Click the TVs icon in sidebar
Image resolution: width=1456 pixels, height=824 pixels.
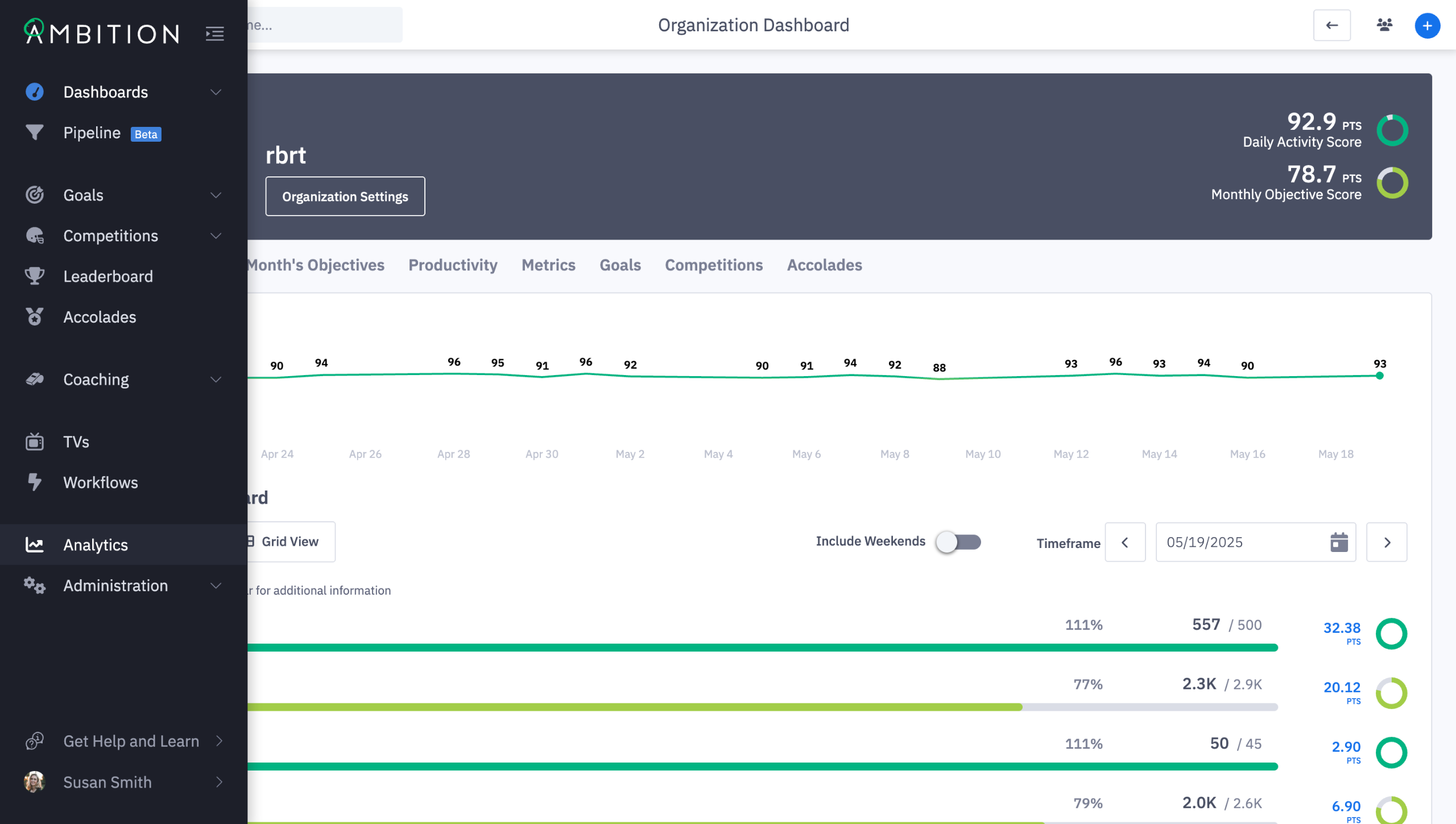[x=35, y=442]
